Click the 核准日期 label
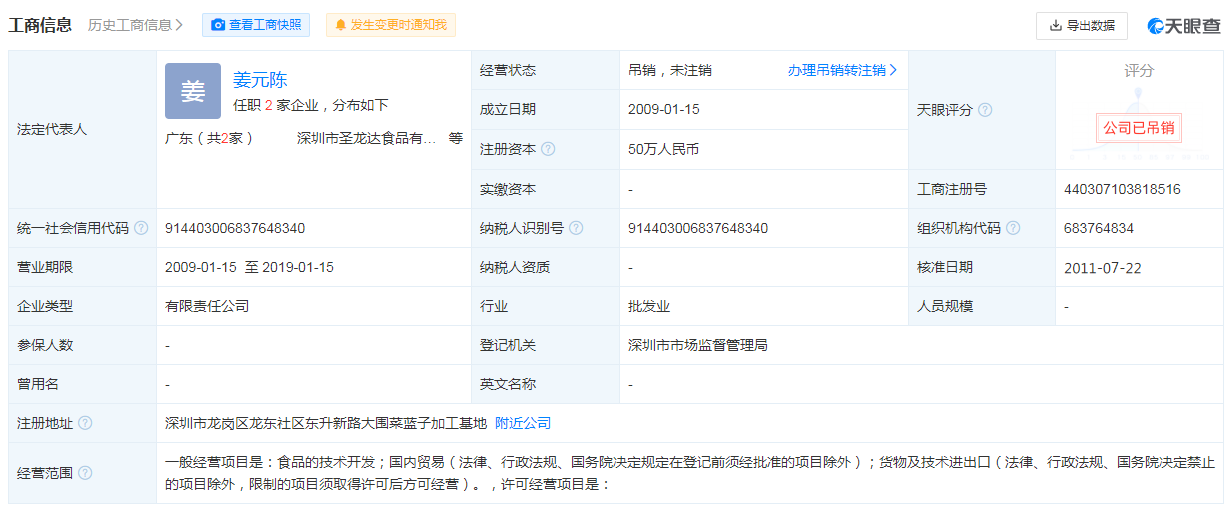This screenshot has width=1230, height=505. [x=945, y=267]
